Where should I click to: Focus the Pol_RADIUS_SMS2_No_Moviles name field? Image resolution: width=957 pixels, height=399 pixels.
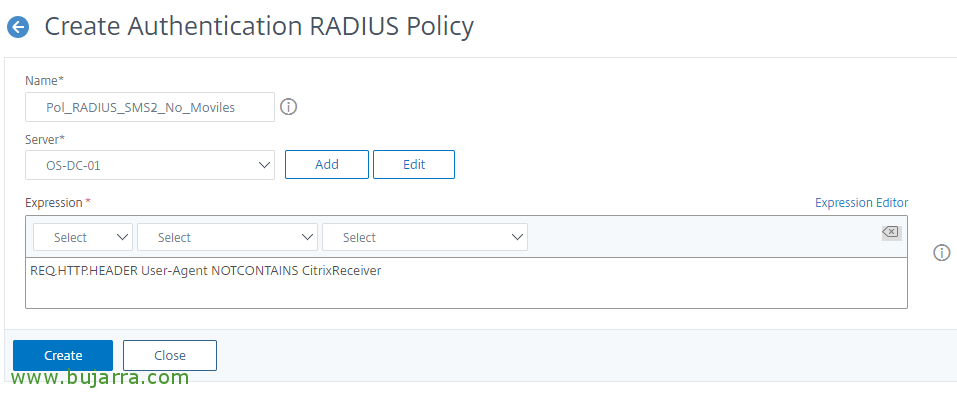150,107
